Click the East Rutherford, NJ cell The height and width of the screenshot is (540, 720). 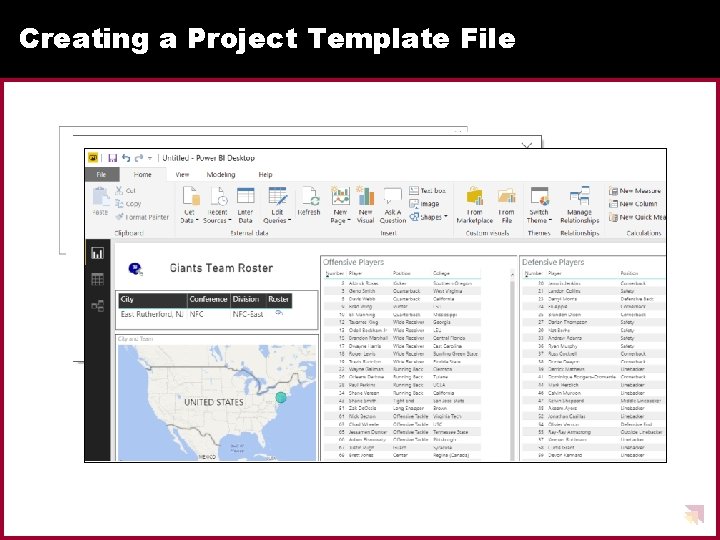pyautogui.click(x=152, y=314)
